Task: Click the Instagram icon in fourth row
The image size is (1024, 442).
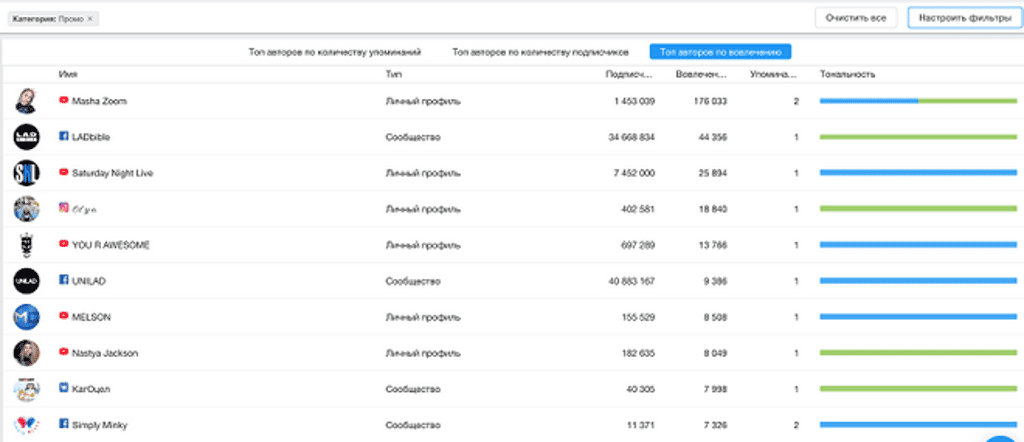Action: (x=63, y=208)
